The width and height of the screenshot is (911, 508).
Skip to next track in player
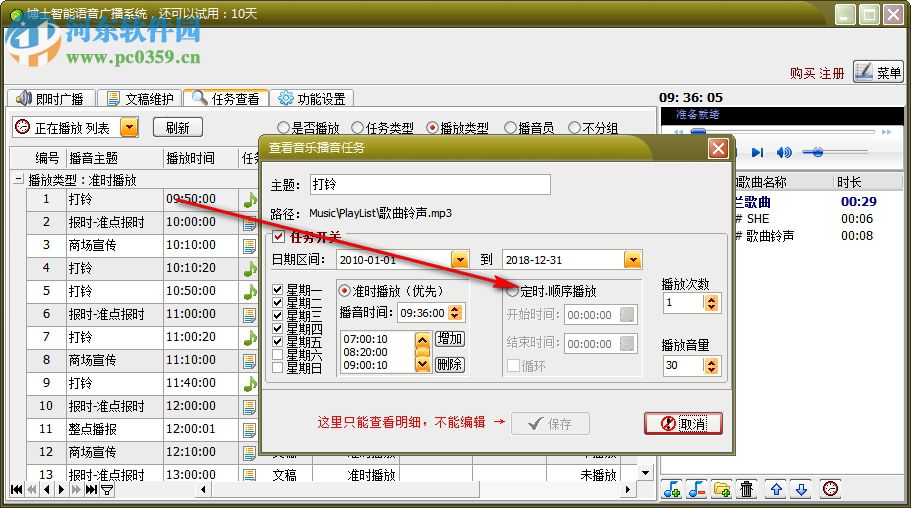(757, 152)
